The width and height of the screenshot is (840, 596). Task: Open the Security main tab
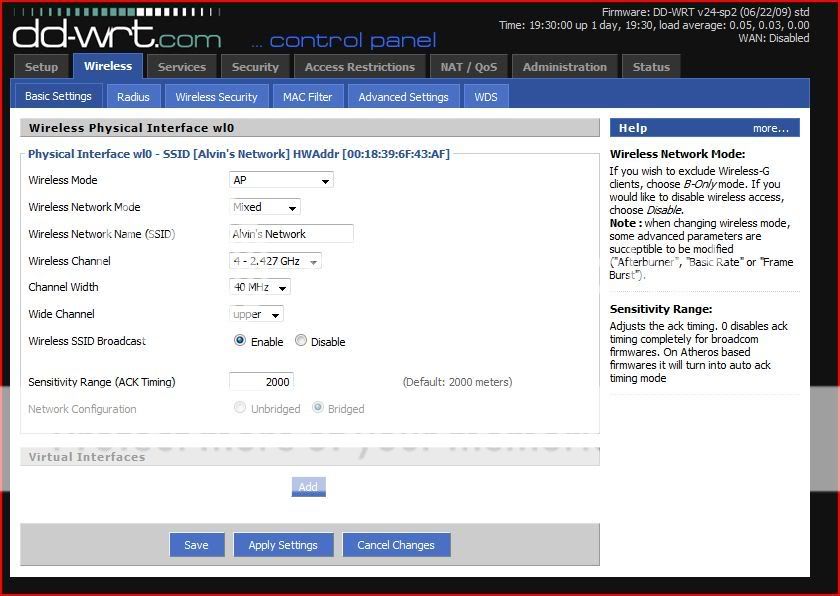click(x=255, y=67)
